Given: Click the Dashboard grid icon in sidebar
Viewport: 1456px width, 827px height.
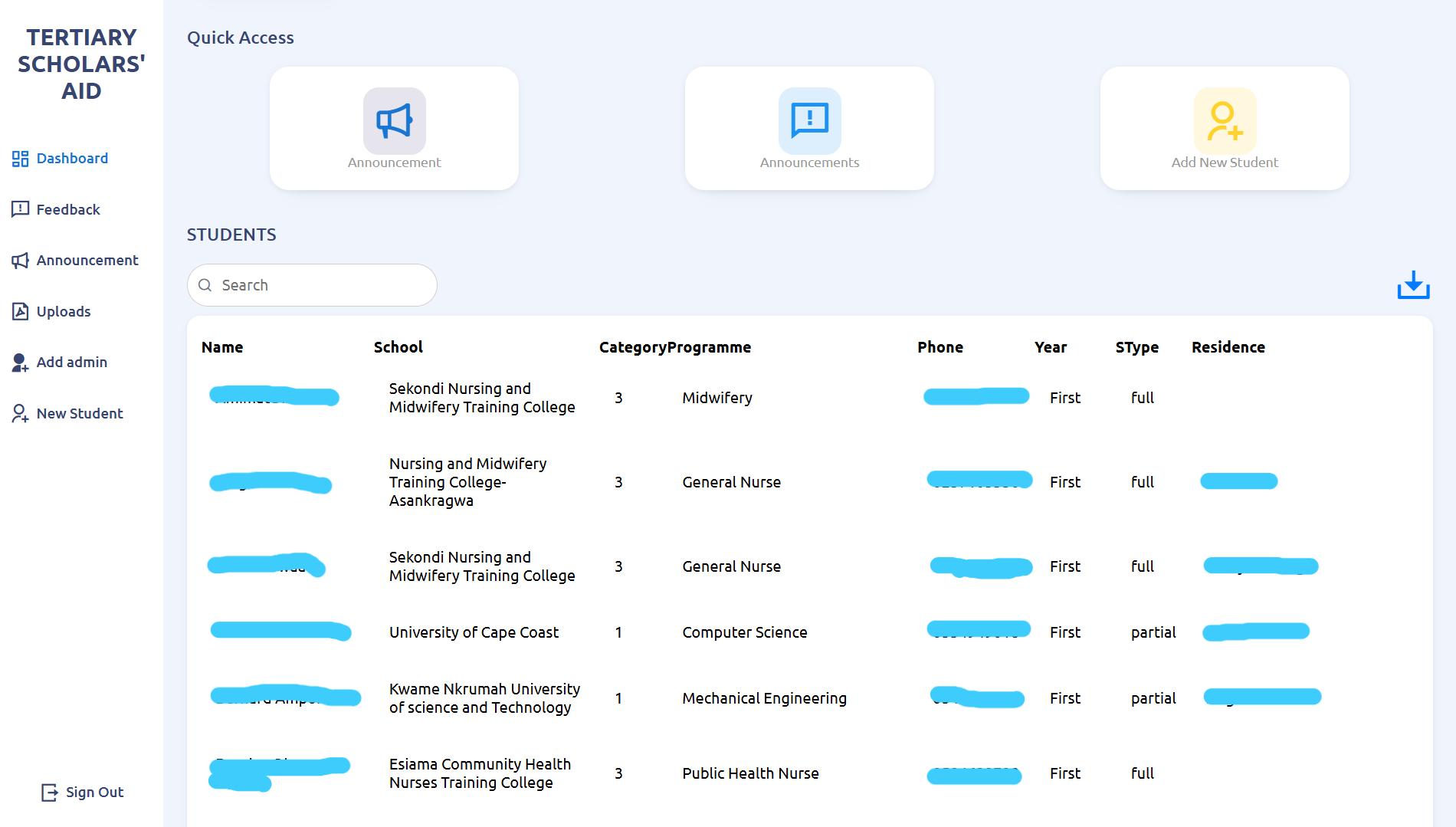Looking at the screenshot, I should pos(20,159).
